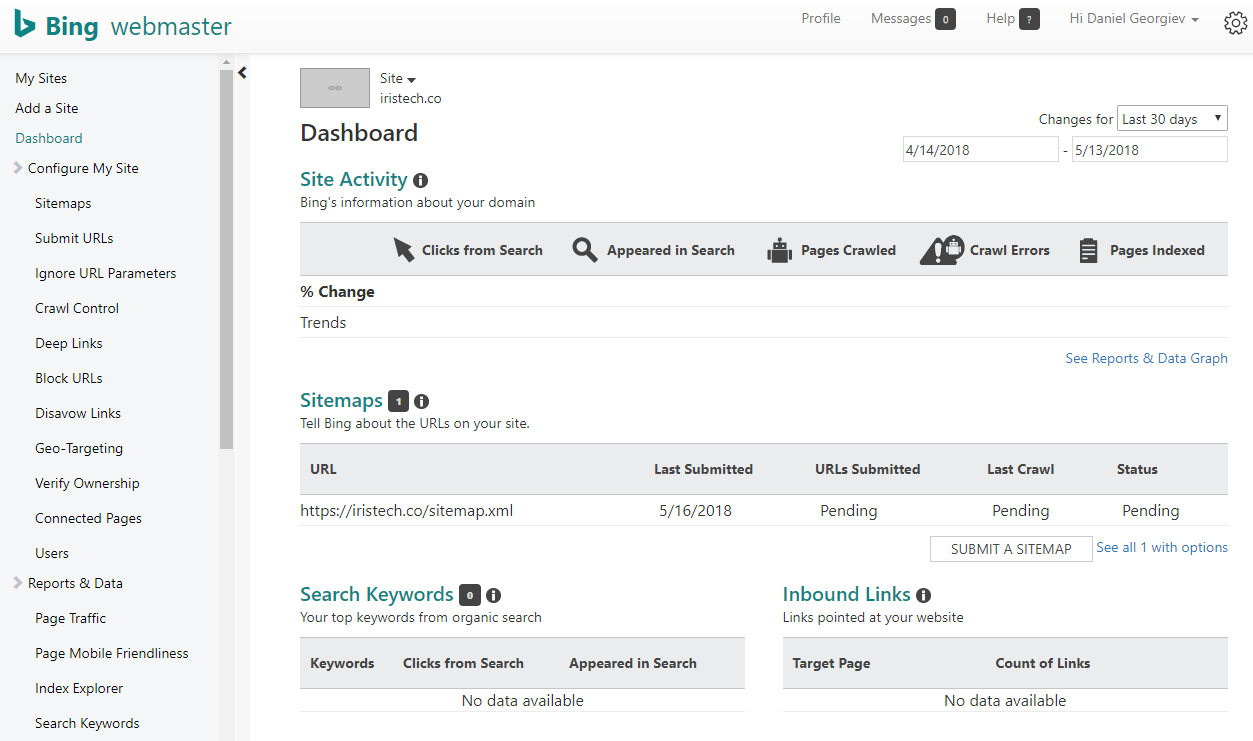
Task: Open the Last 30 days dropdown
Action: coord(1172,119)
